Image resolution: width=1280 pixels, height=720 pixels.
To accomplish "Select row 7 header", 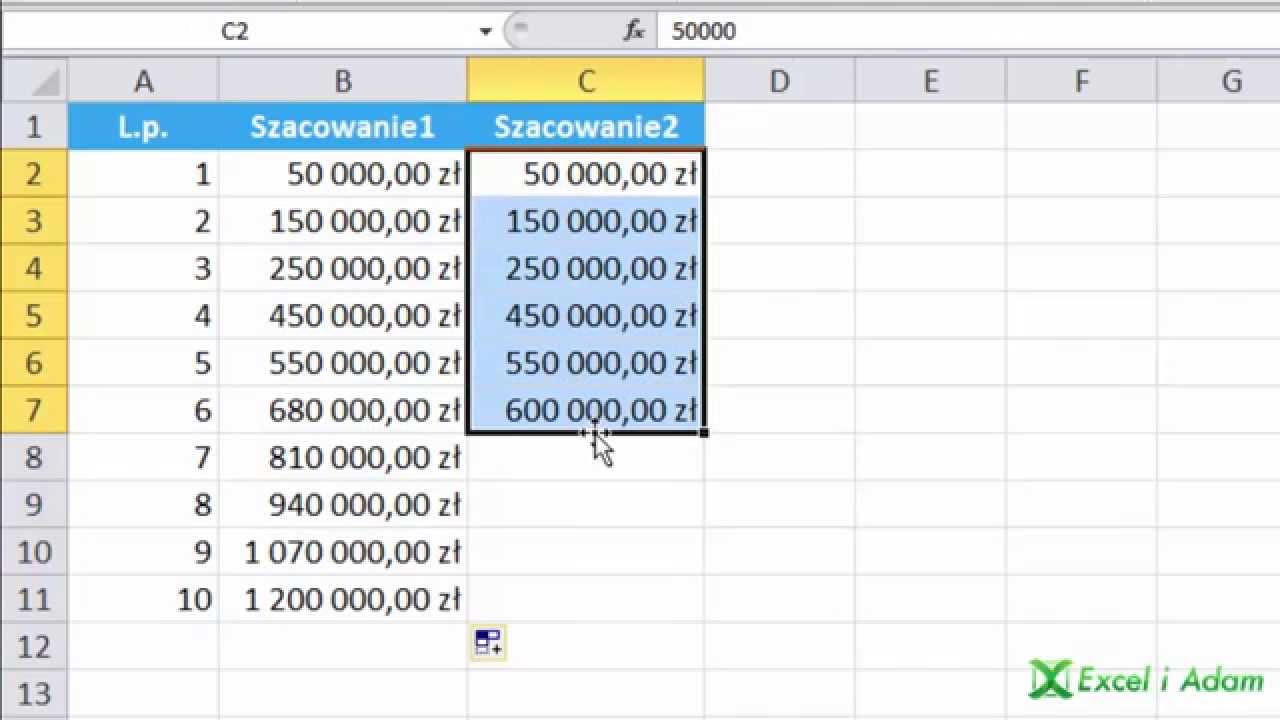I will pyautogui.click(x=34, y=410).
